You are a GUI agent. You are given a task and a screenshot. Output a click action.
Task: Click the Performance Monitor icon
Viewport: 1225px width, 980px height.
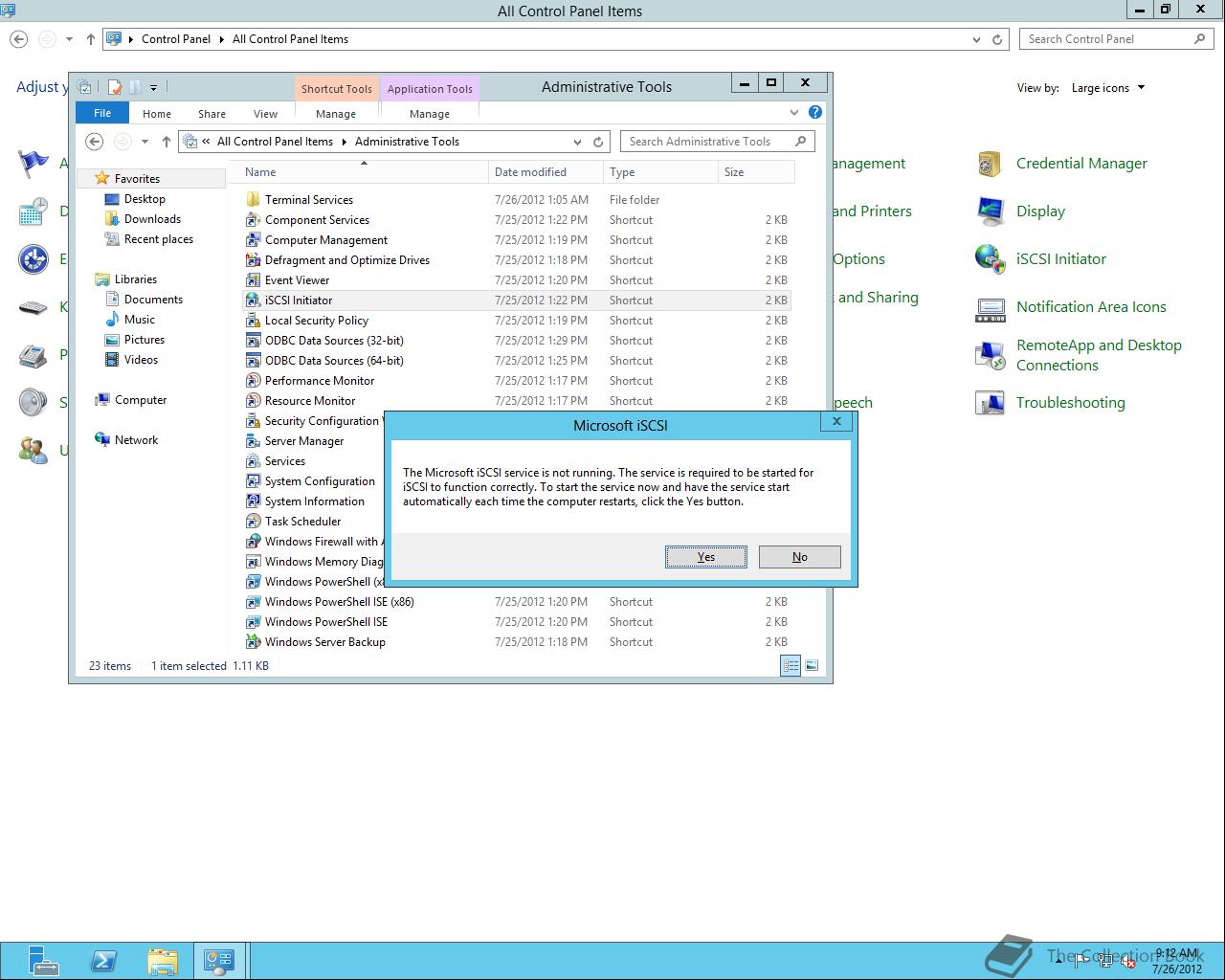pyautogui.click(x=253, y=381)
